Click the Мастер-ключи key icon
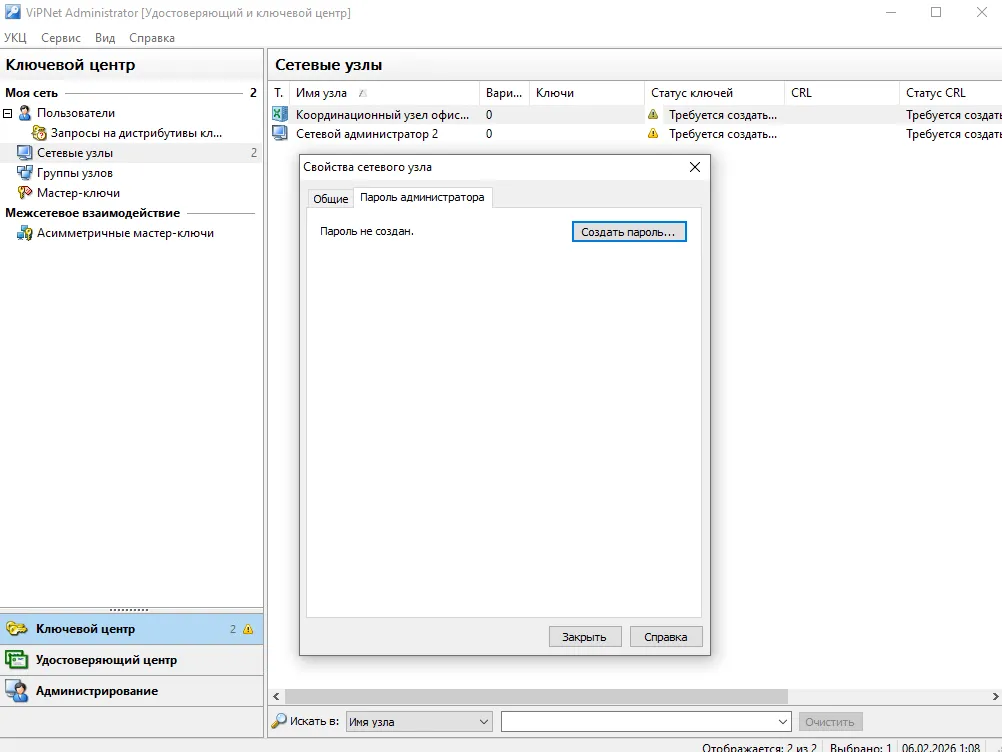1002x752 pixels. (25, 192)
